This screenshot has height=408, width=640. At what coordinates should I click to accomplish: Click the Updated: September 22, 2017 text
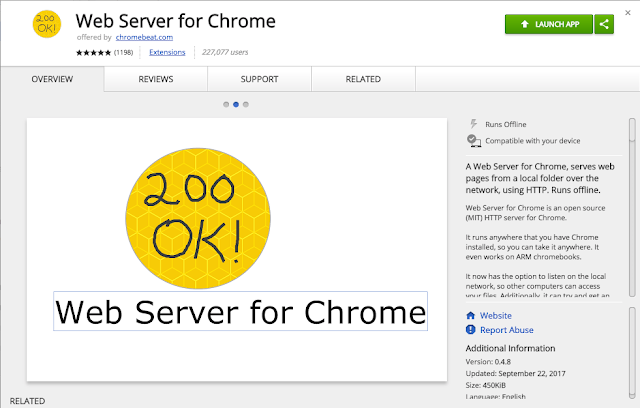click(x=516, y=374)
